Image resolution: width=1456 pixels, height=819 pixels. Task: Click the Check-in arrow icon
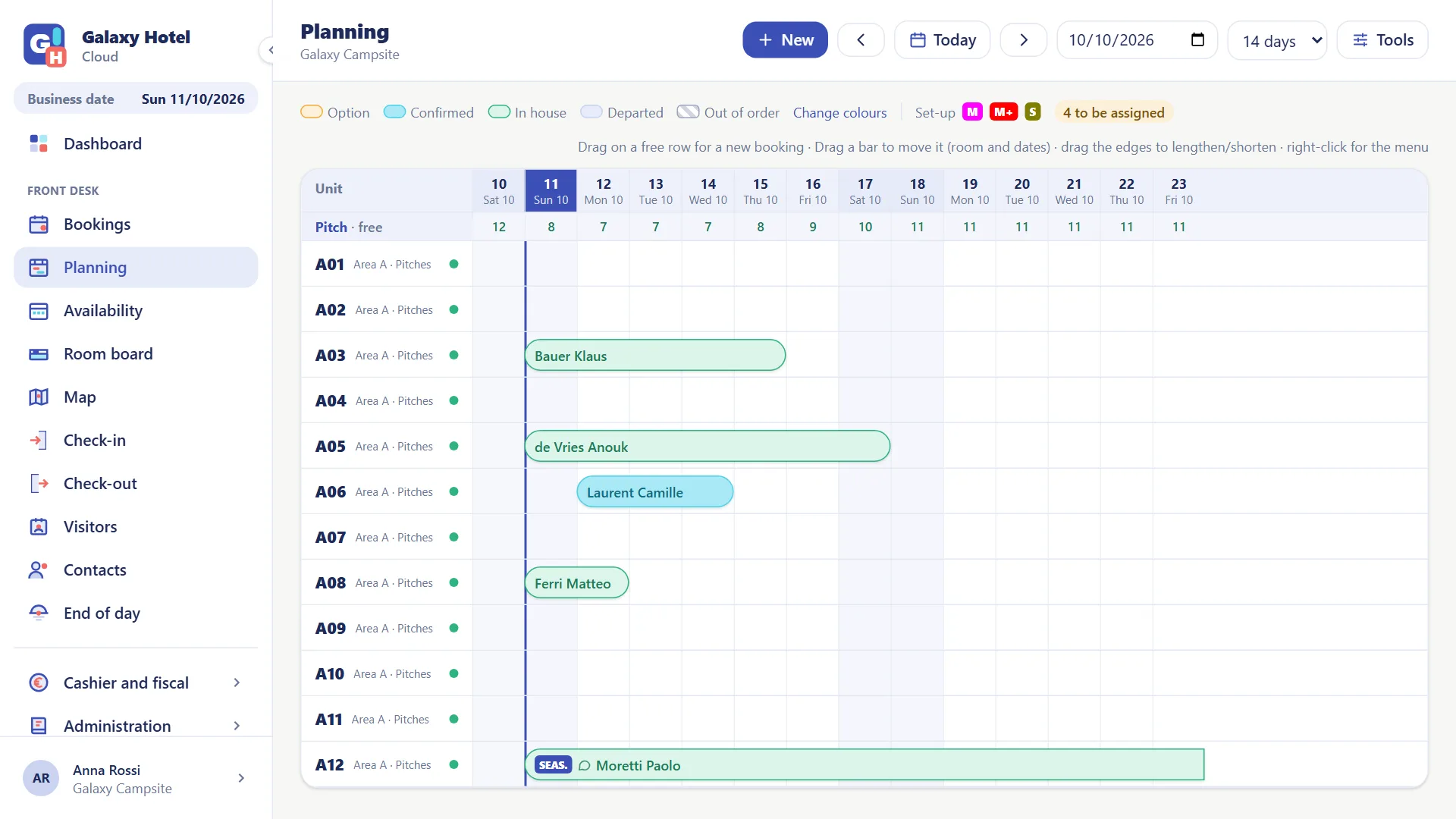[39, 440]
